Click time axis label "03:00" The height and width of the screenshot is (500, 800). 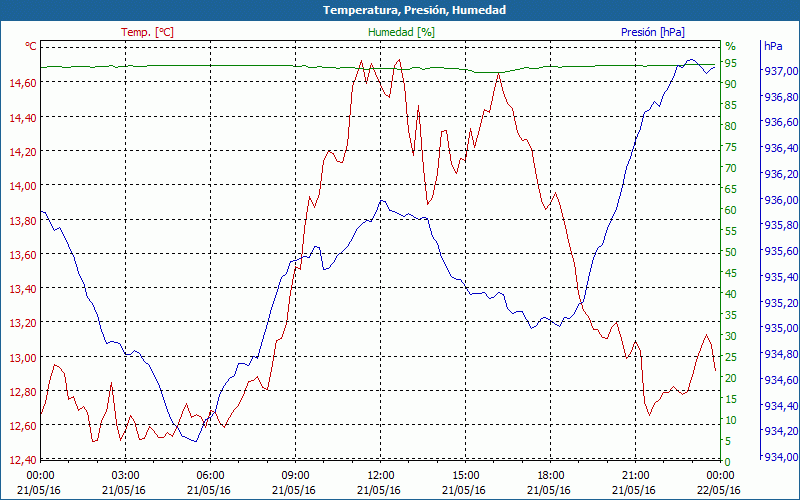coord(125,476)
